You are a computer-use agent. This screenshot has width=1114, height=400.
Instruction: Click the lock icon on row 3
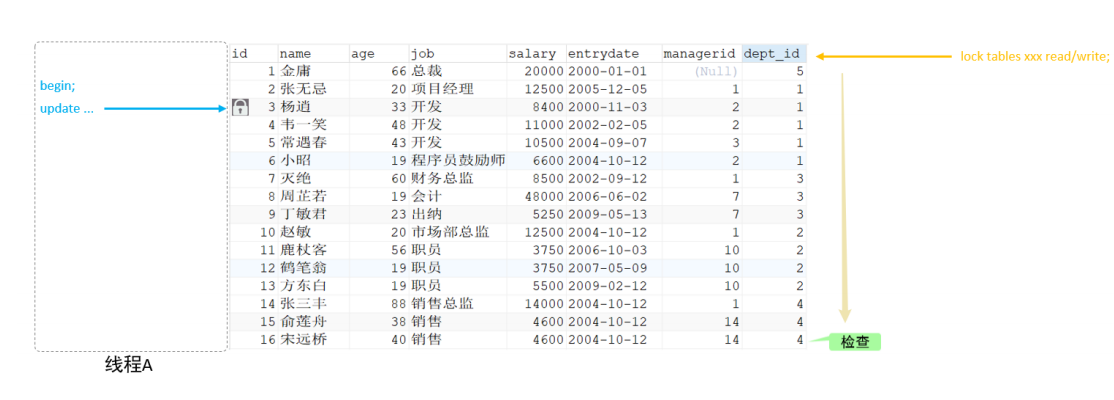pos(241,108)
